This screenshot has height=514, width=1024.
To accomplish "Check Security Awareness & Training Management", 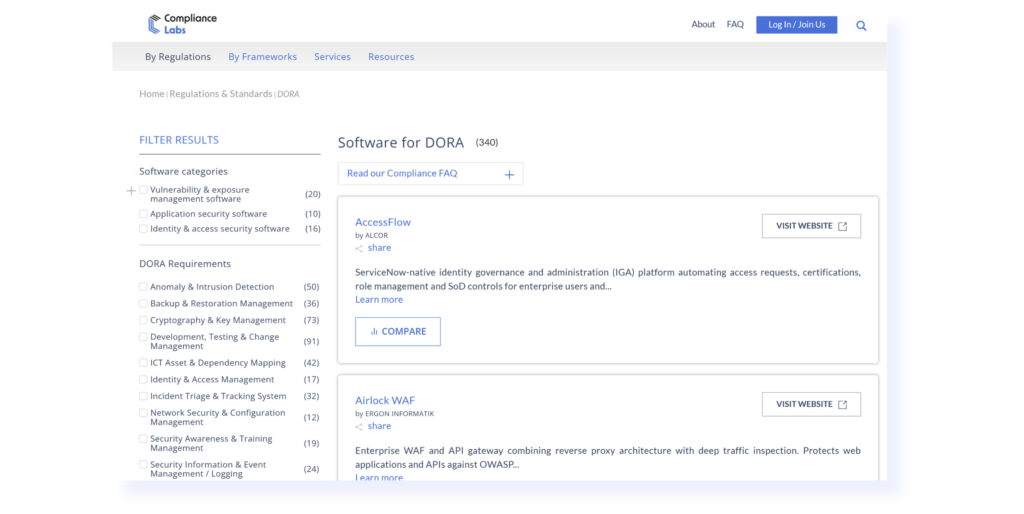I will pos(143,439).
